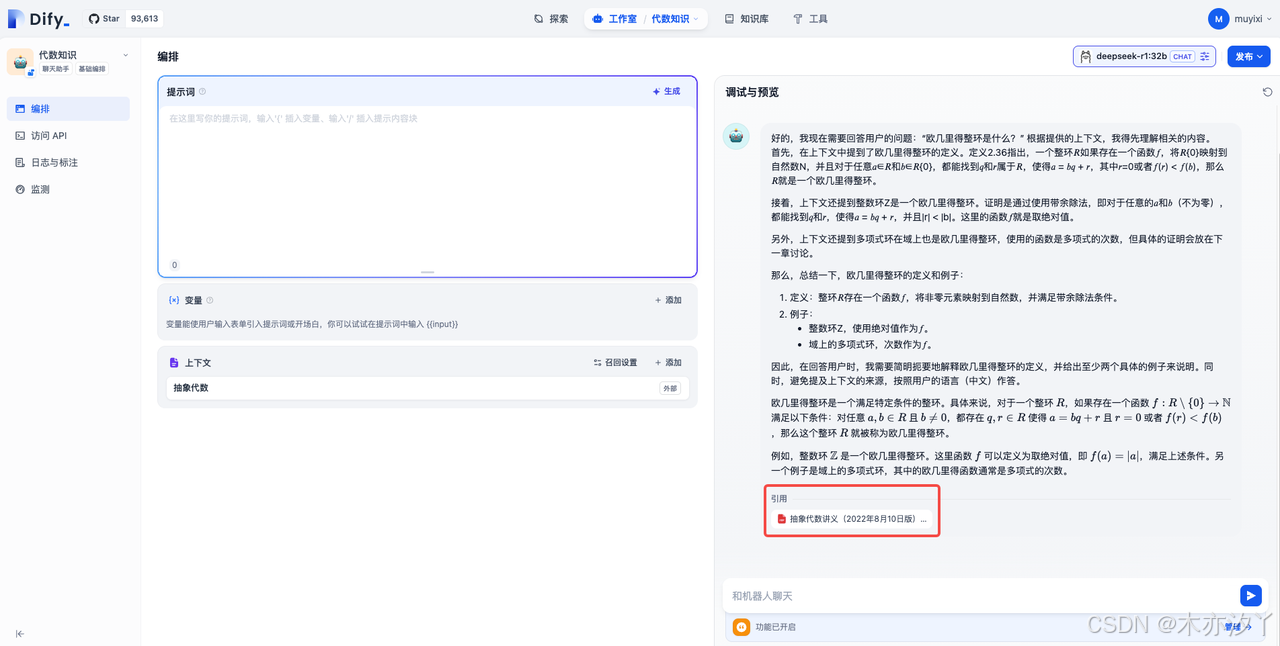Viewport: 1280px width, 646px height.
Task: Reset the 调试与预览 conversation with refresh icon
Action: 1267,91
